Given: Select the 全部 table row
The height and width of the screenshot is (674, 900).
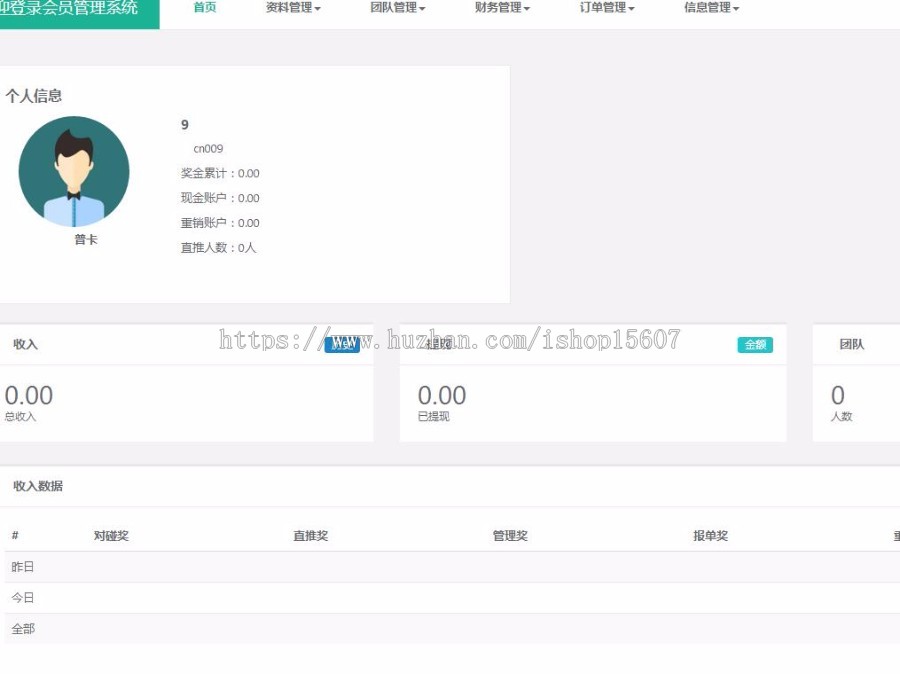Looking at the screenshot, I should pyautogui.click(x=452, y=629).
